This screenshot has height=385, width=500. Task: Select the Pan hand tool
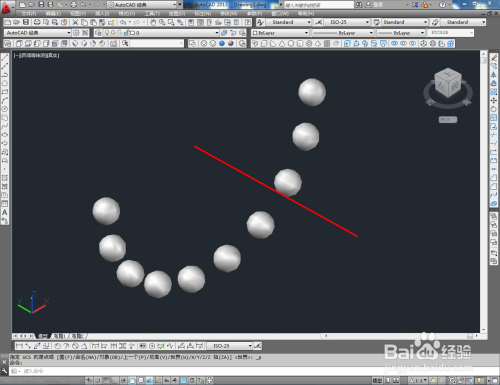coord(153,22)
